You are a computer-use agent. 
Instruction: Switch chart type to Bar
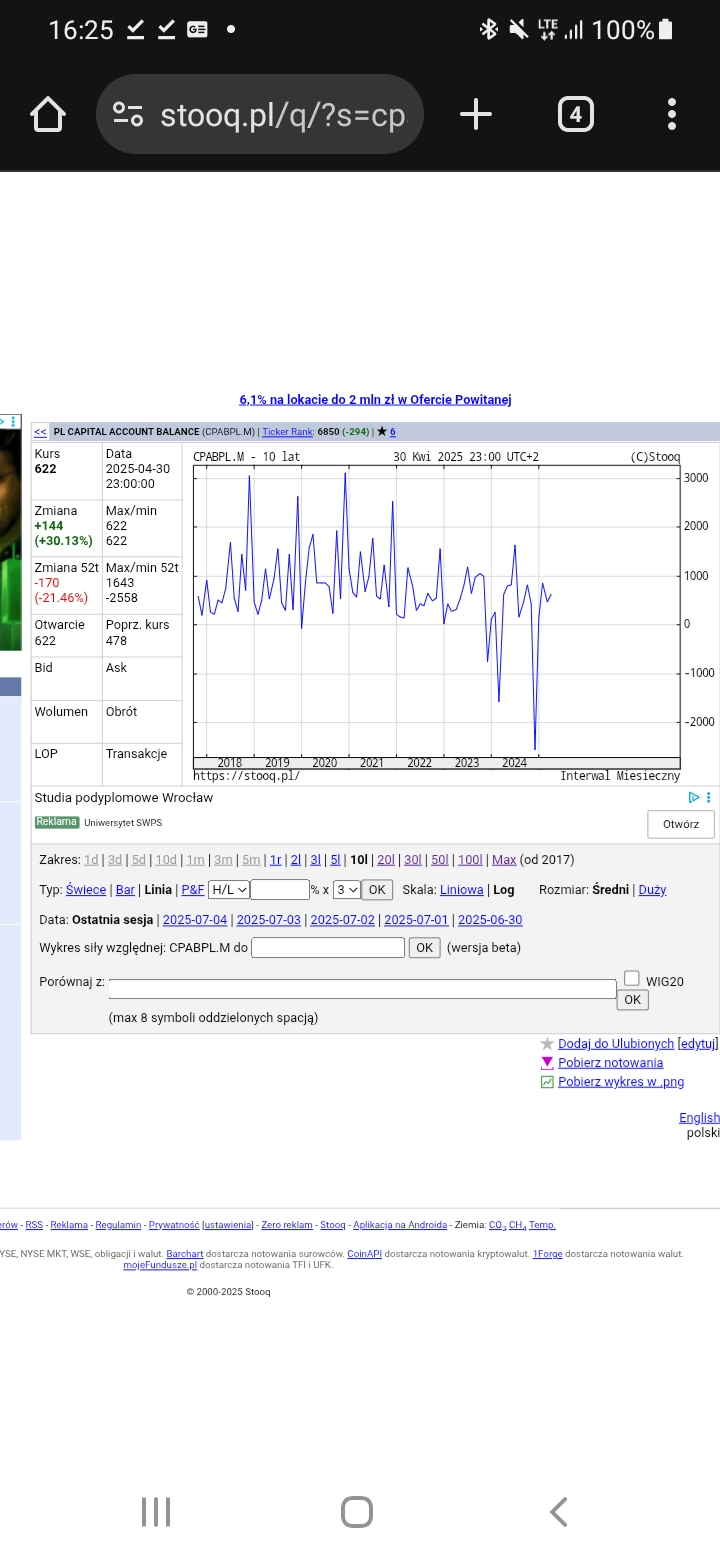click(125, 890)
